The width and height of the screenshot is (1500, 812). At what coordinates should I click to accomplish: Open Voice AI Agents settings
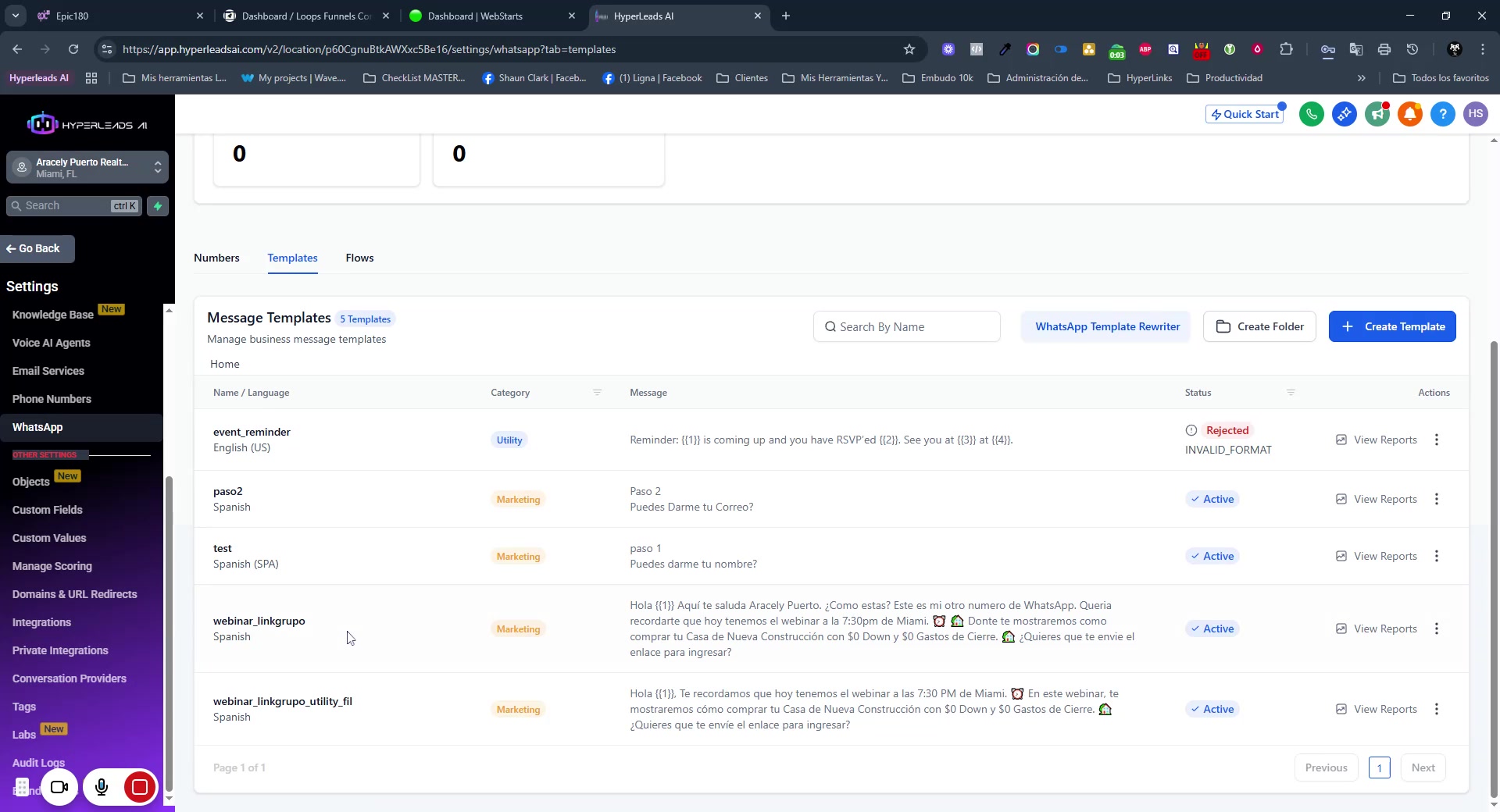pyautogui.click(x=51, y=343)
